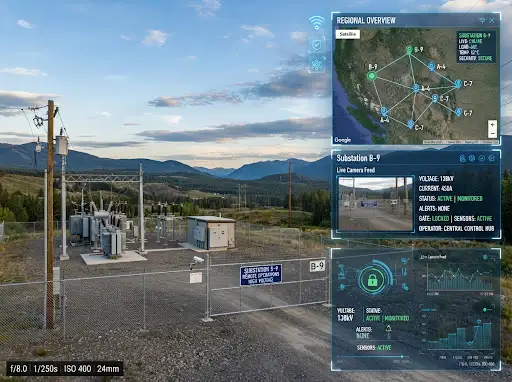This screenshot has height=382, width=512.
Task: Open settings gear in the Substation B-9 header
Action: [472, 158]
